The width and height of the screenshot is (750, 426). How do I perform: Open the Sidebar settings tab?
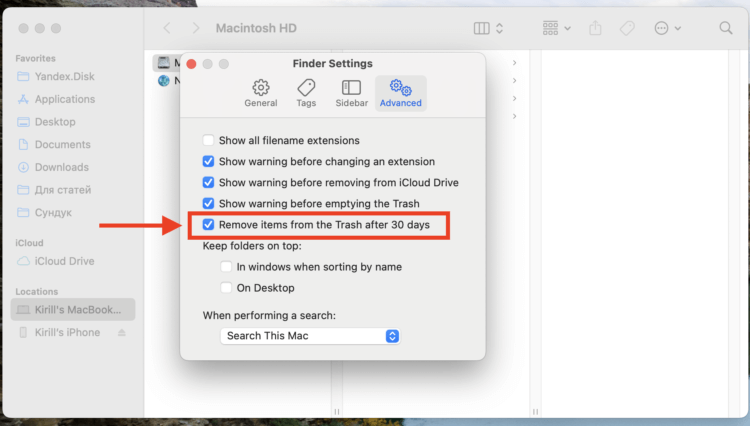coord(352,93)
